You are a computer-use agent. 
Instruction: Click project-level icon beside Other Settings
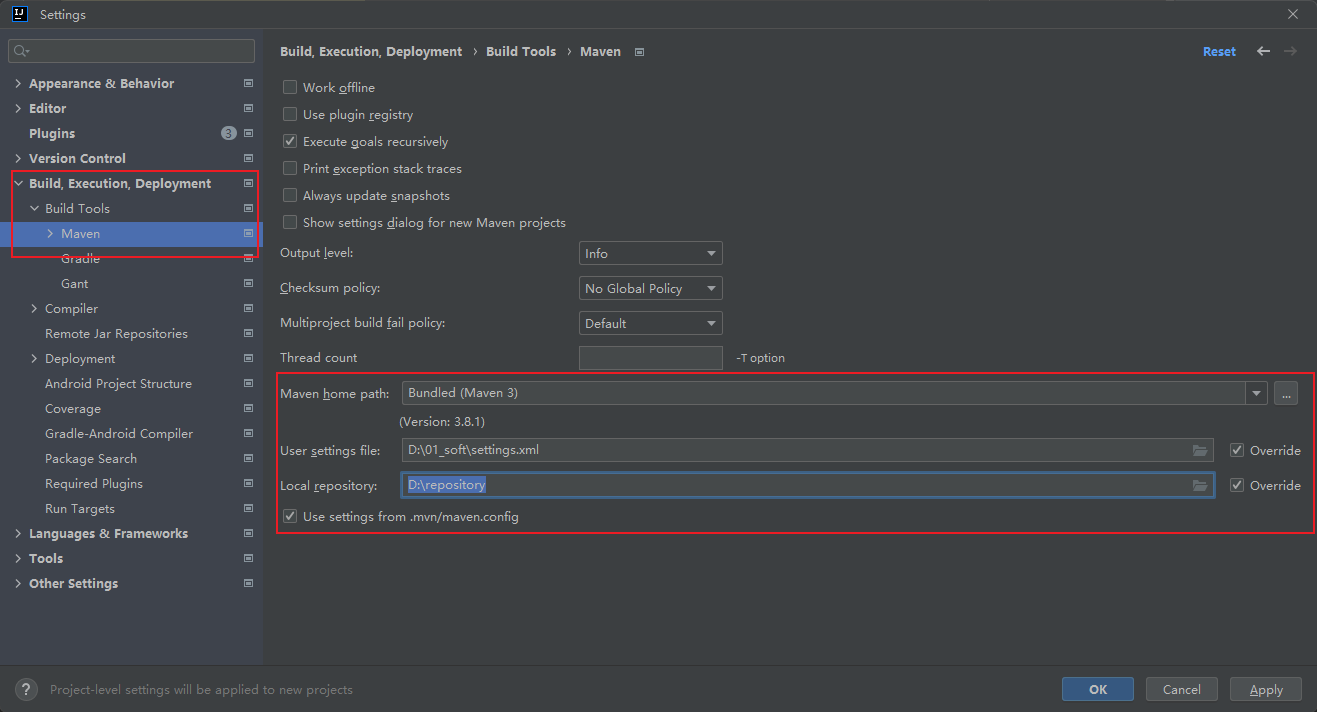coord(248,584)
